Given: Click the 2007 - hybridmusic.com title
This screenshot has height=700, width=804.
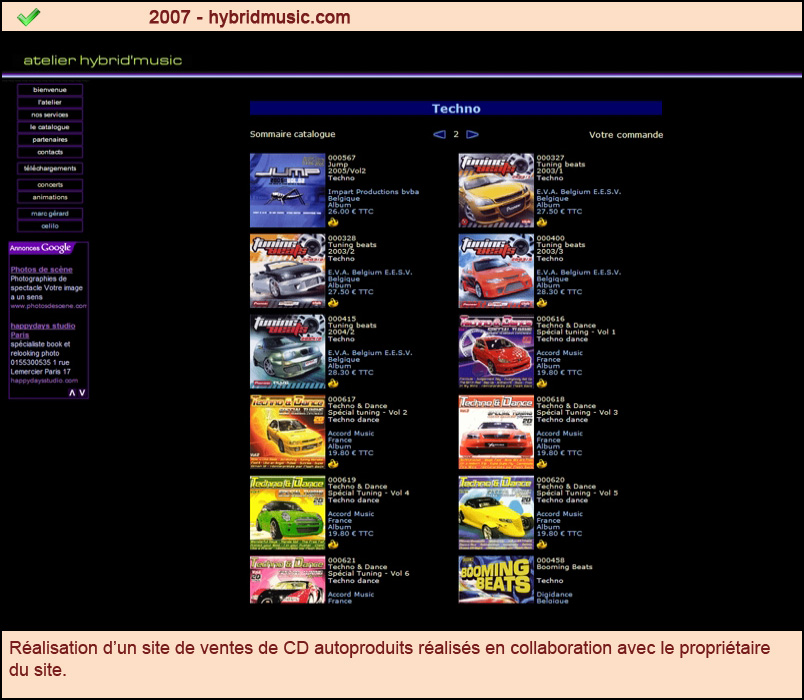Looking at the screenshot, I should pyautogui.click(x=249, y=17).
